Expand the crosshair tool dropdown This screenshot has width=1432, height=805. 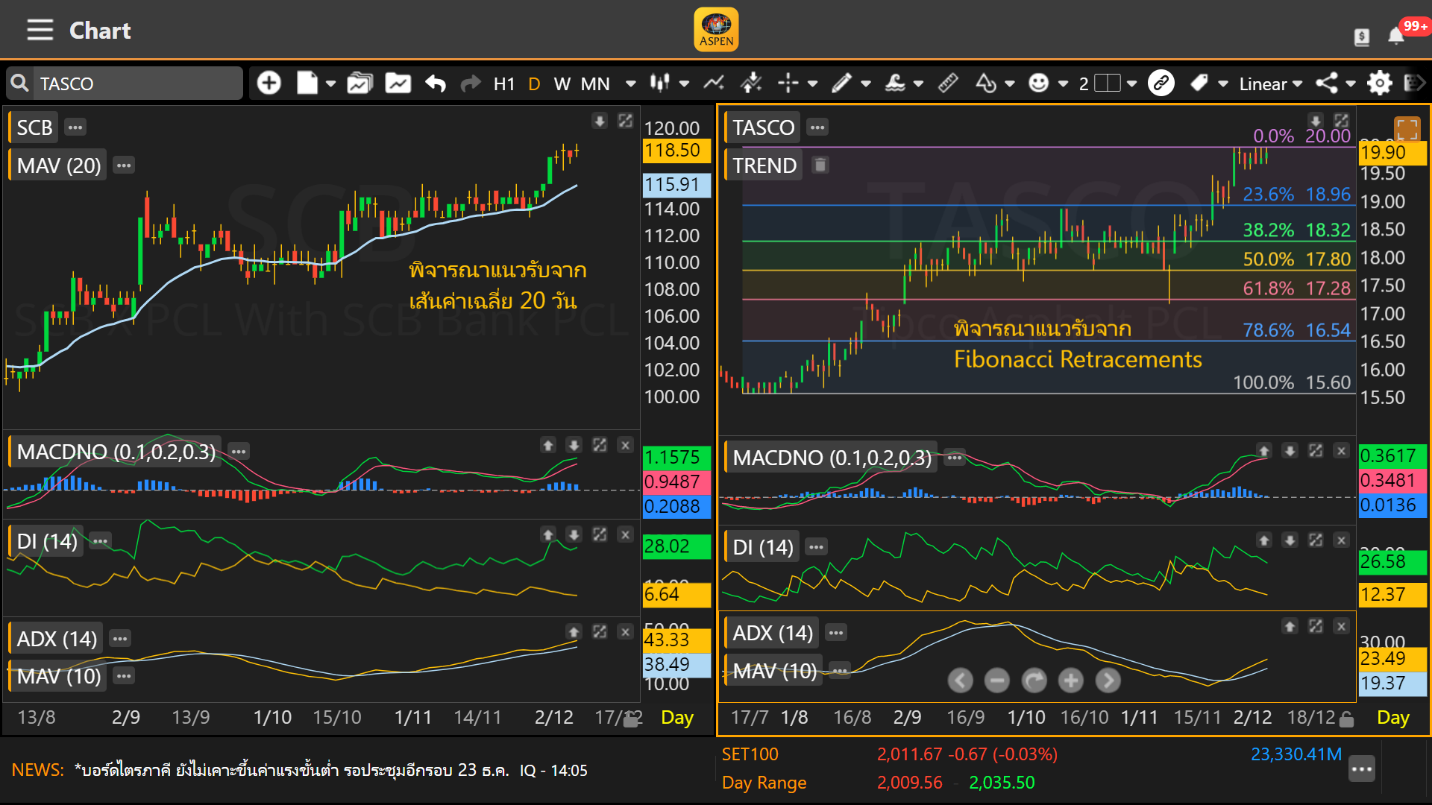(x=812, y=84)
